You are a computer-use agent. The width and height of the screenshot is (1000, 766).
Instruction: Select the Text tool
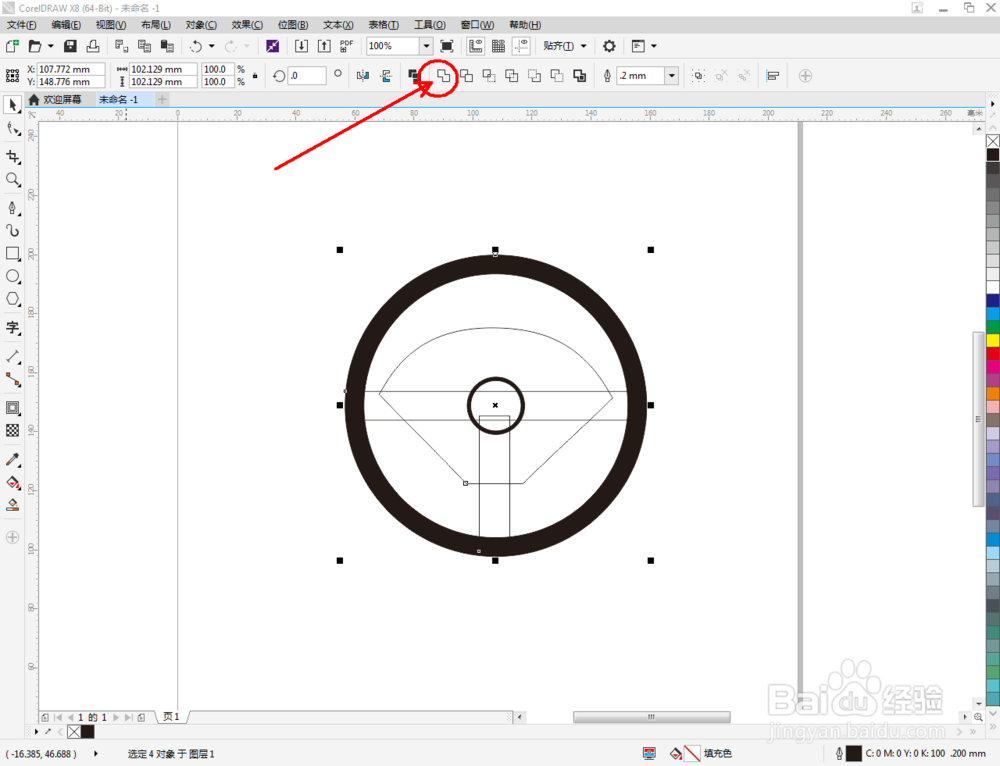coord(13,328)
